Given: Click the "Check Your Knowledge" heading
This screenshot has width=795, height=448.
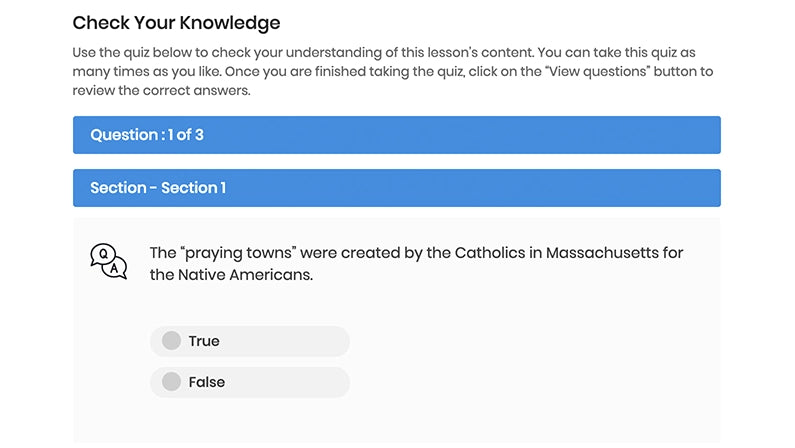Looking at the screenshot, I should tap(176, 22).
